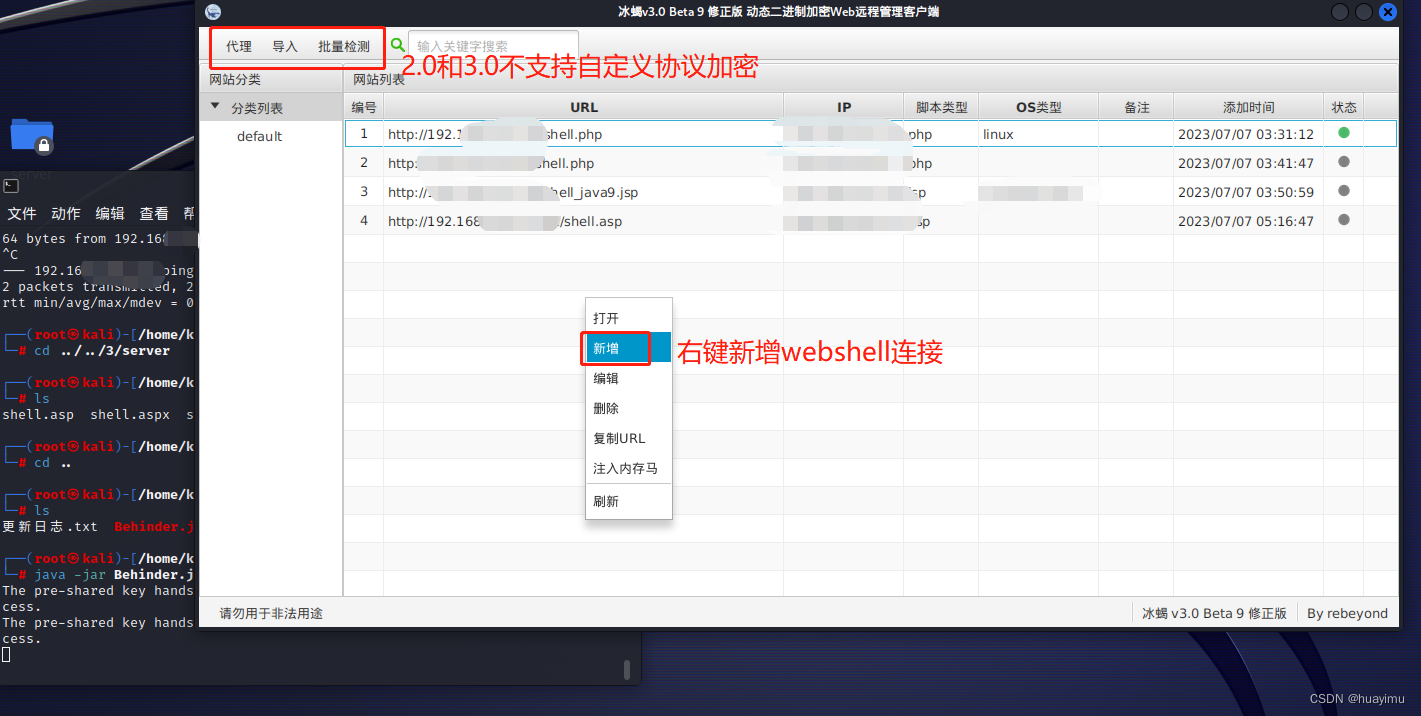This screenshot has width=1421, height=716.
Task: Click the green online status dot for shell.php
Action: click(x=1344, y=131)
